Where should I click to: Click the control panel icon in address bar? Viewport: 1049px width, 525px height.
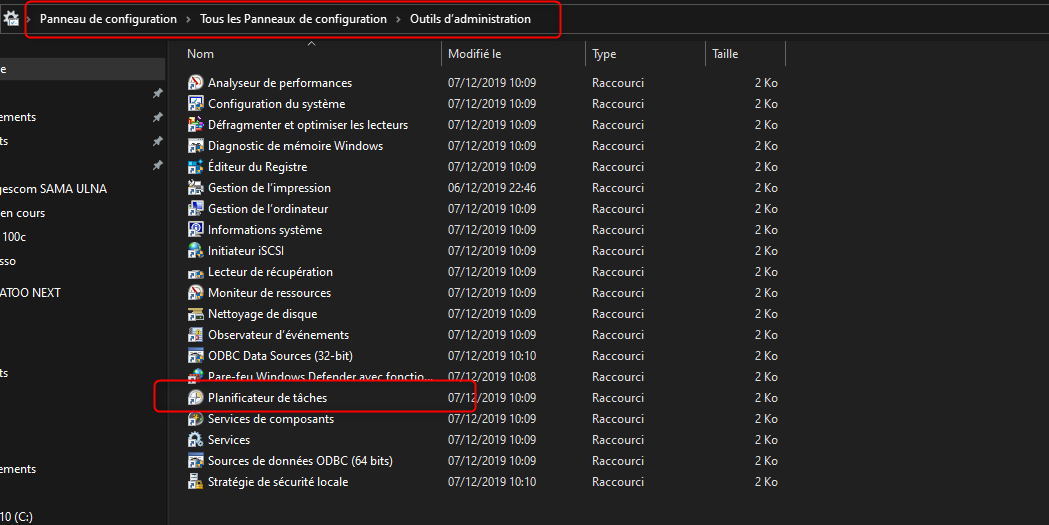(x=11, y=19)
